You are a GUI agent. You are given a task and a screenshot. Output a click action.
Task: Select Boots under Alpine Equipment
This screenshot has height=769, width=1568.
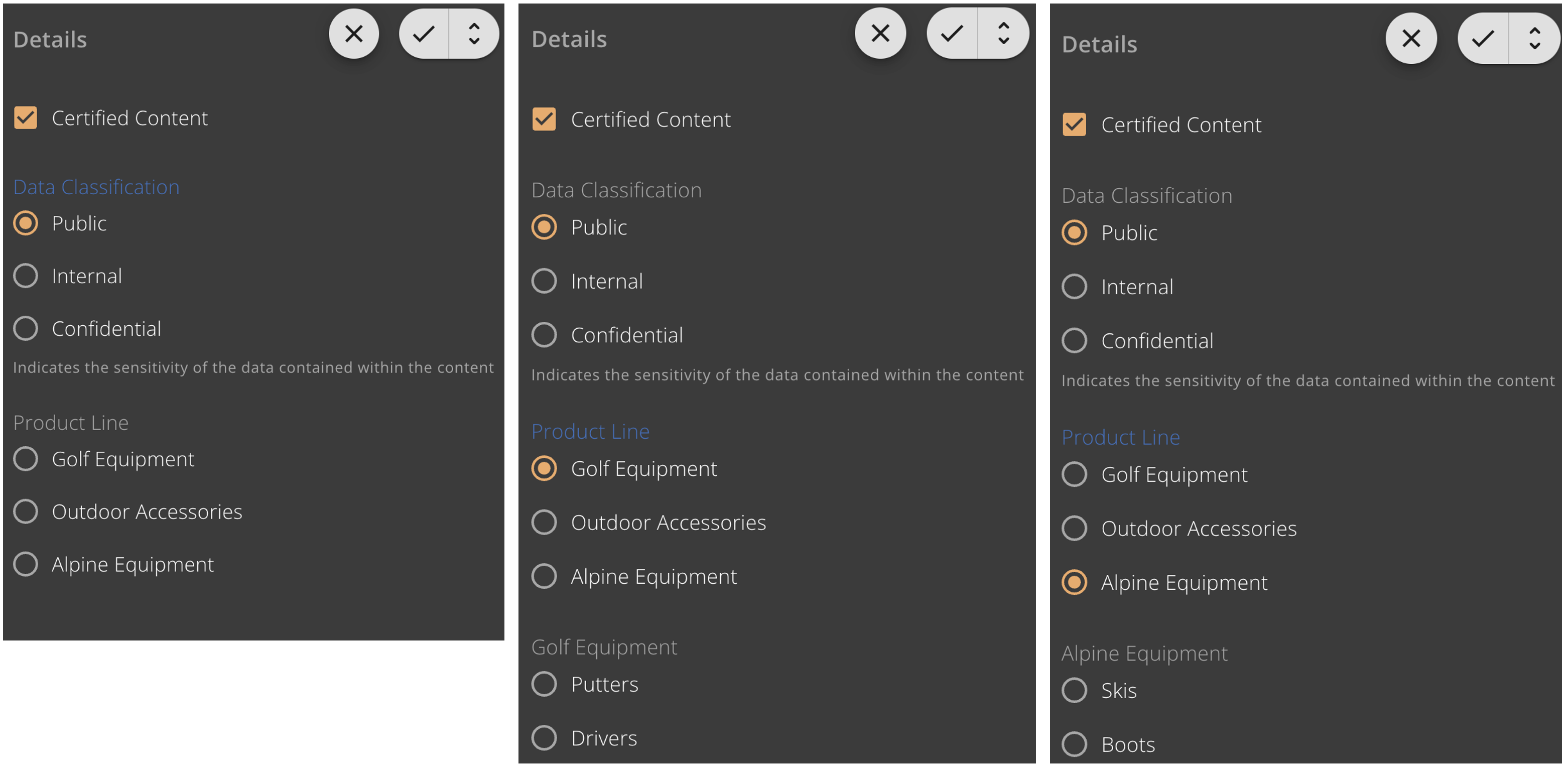(1074, 744)
